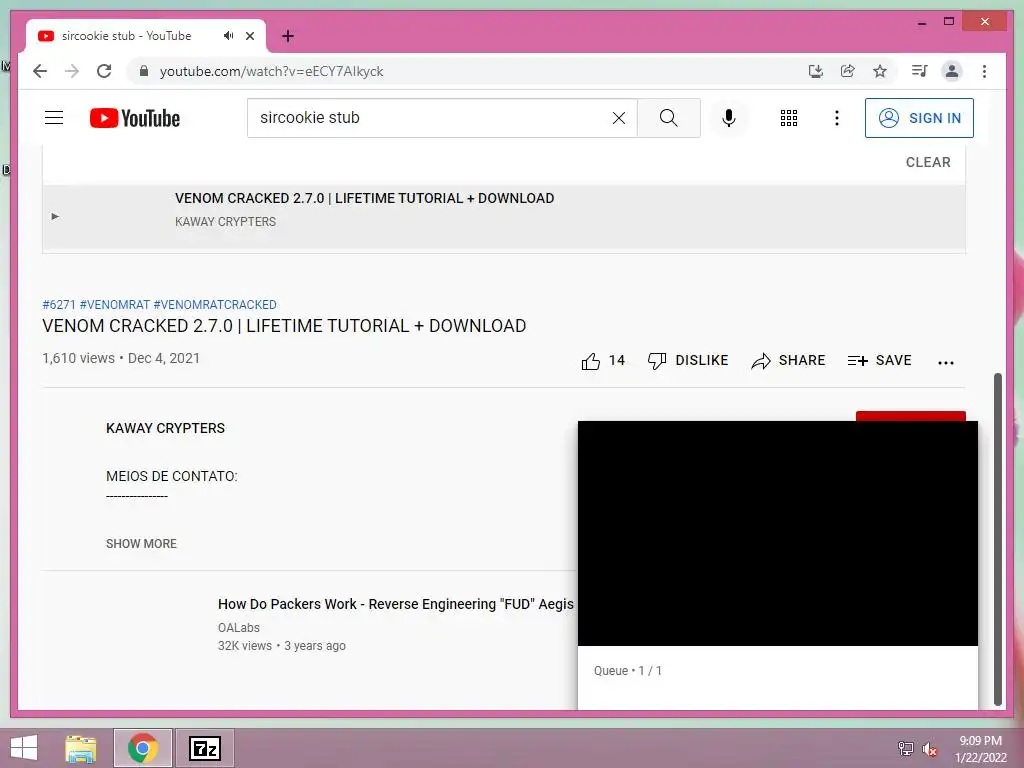This screenshot has height=768, width=1024.
Task: Open KAWAY CRYPTERS channel in description
Action: click(x=165, y=428)
